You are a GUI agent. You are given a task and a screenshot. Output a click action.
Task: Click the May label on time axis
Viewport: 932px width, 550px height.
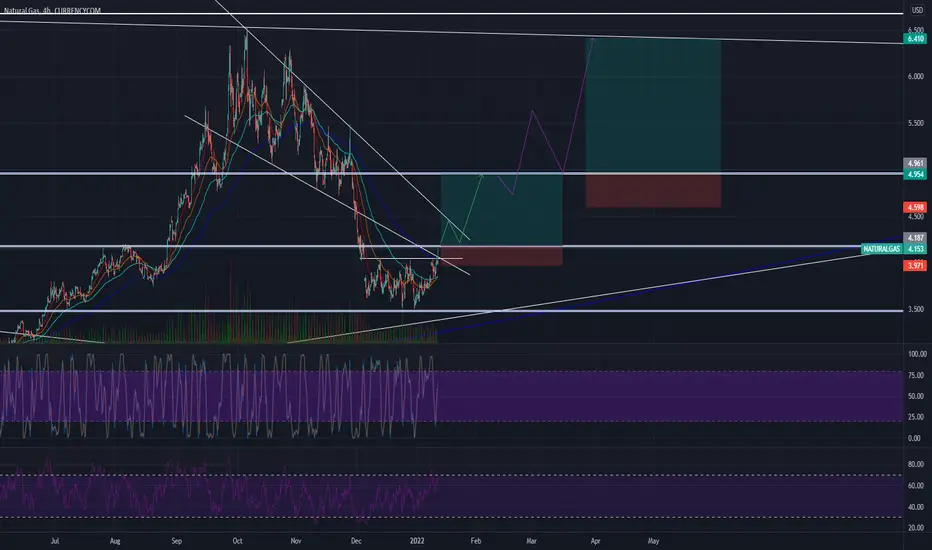[653, 541]
